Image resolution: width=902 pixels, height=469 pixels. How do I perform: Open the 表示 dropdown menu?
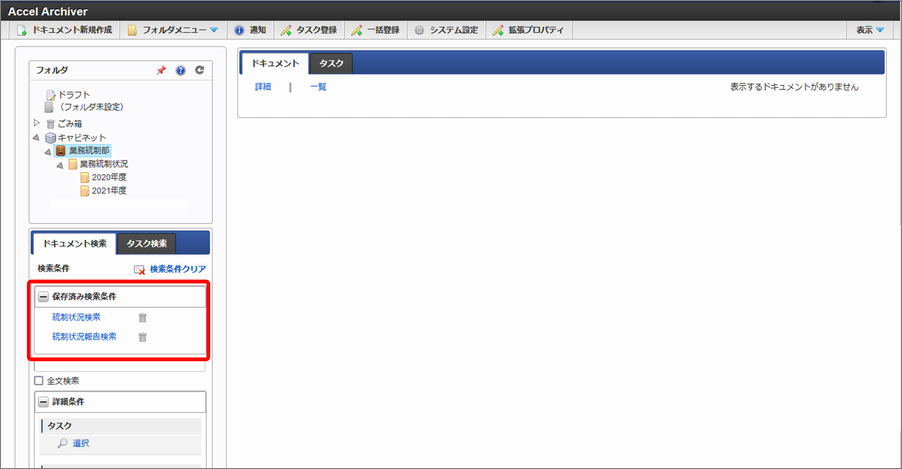pyautogui.click(x=870, y=30)
